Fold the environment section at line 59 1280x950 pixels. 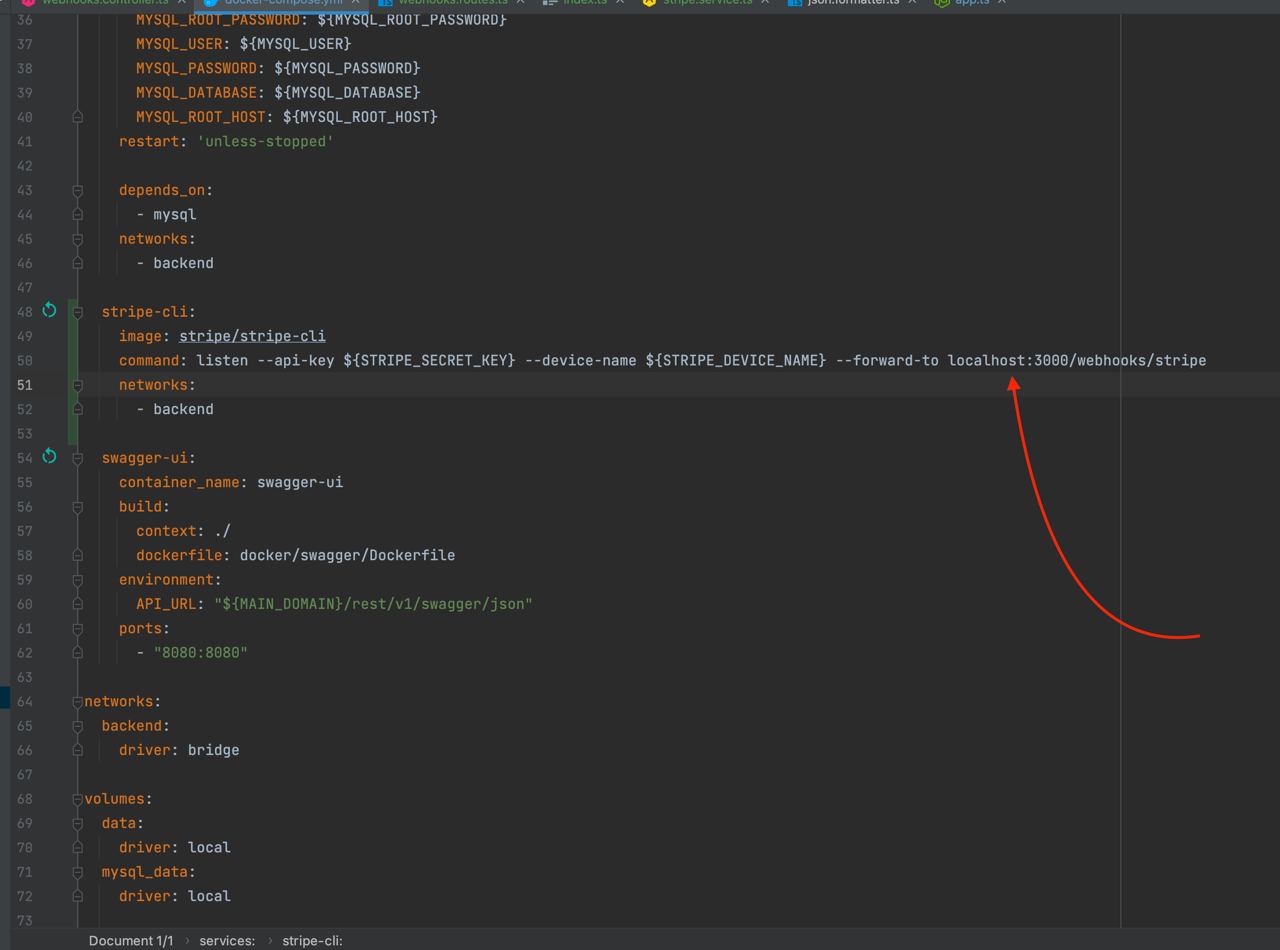tap(77, 580)
